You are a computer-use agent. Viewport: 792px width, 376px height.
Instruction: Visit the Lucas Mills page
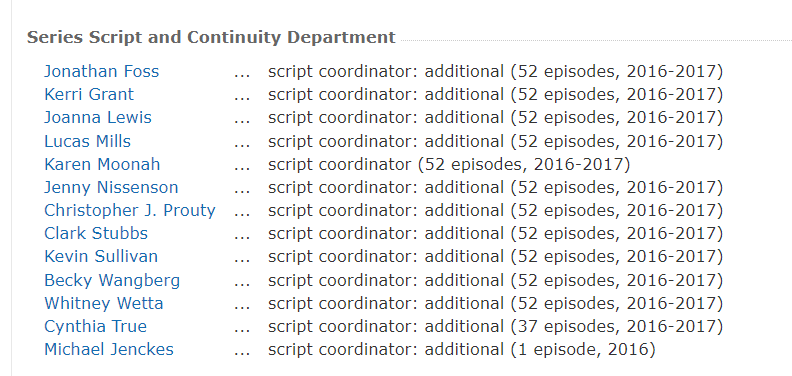(x=87, y=141)
